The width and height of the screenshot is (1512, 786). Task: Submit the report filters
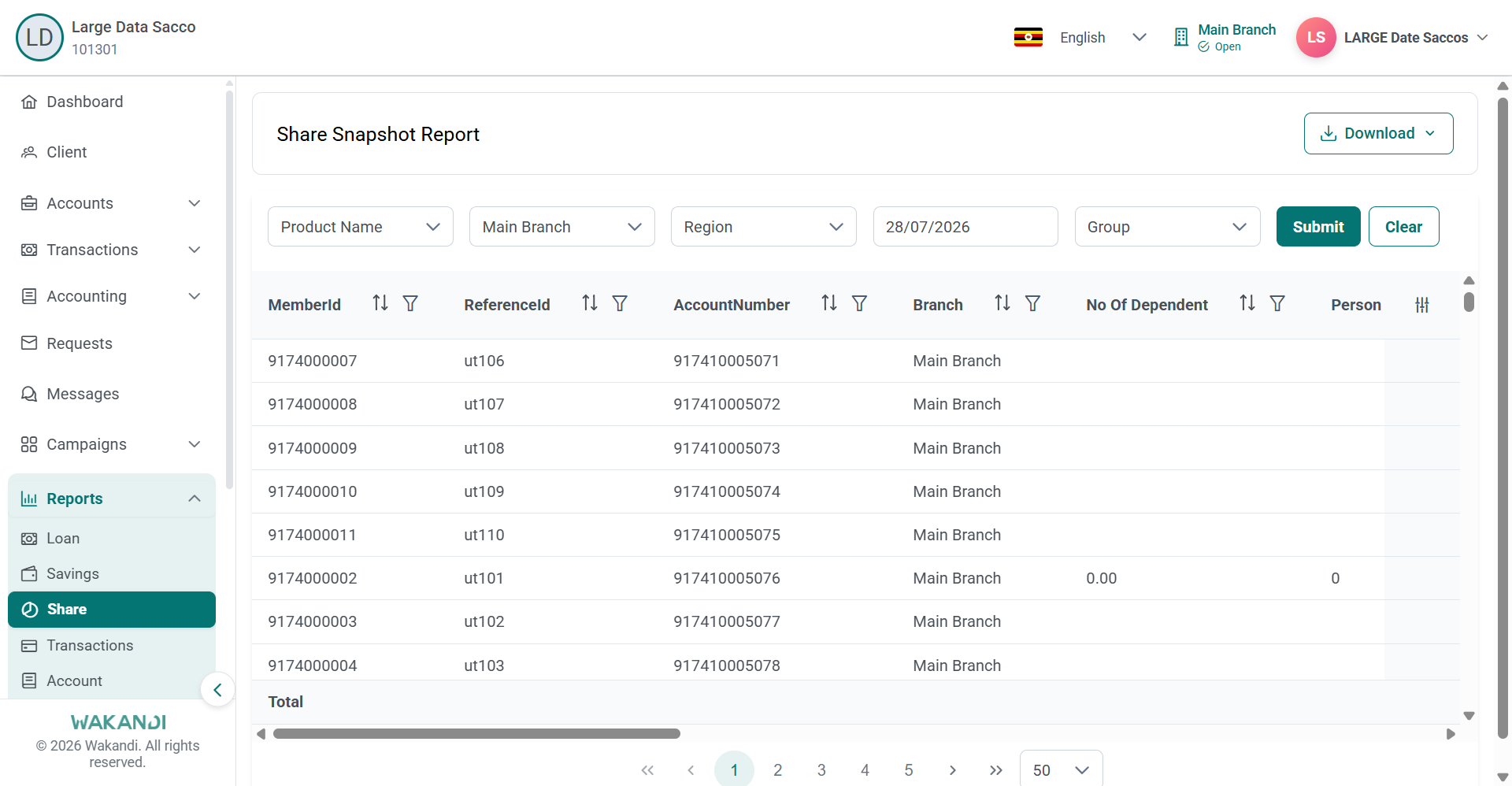coord(1318,227)
